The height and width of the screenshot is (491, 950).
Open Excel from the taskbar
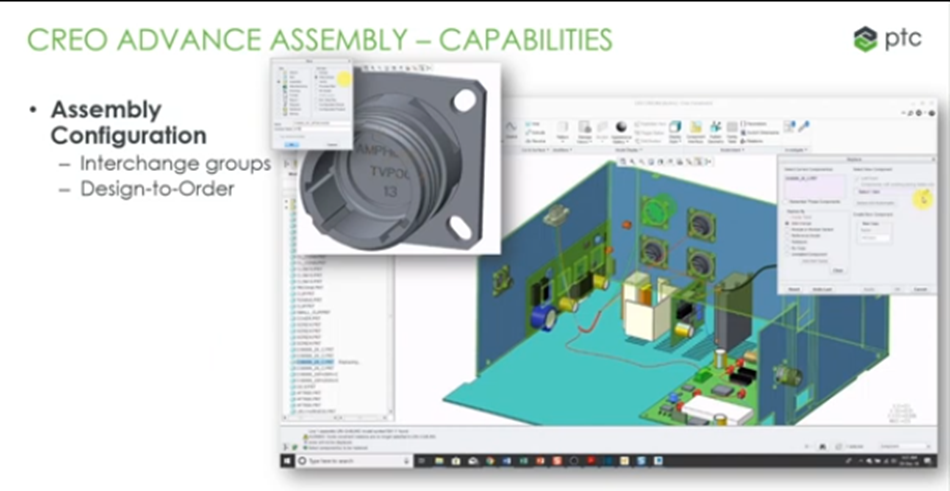[523, 461]
